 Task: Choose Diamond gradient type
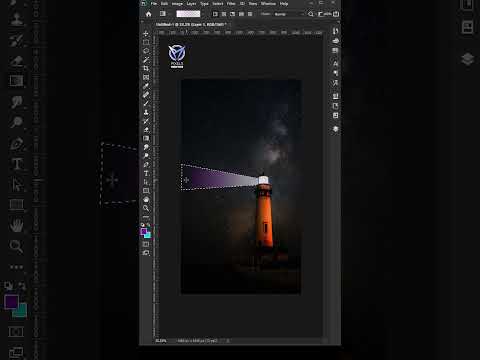click(250, 14)
